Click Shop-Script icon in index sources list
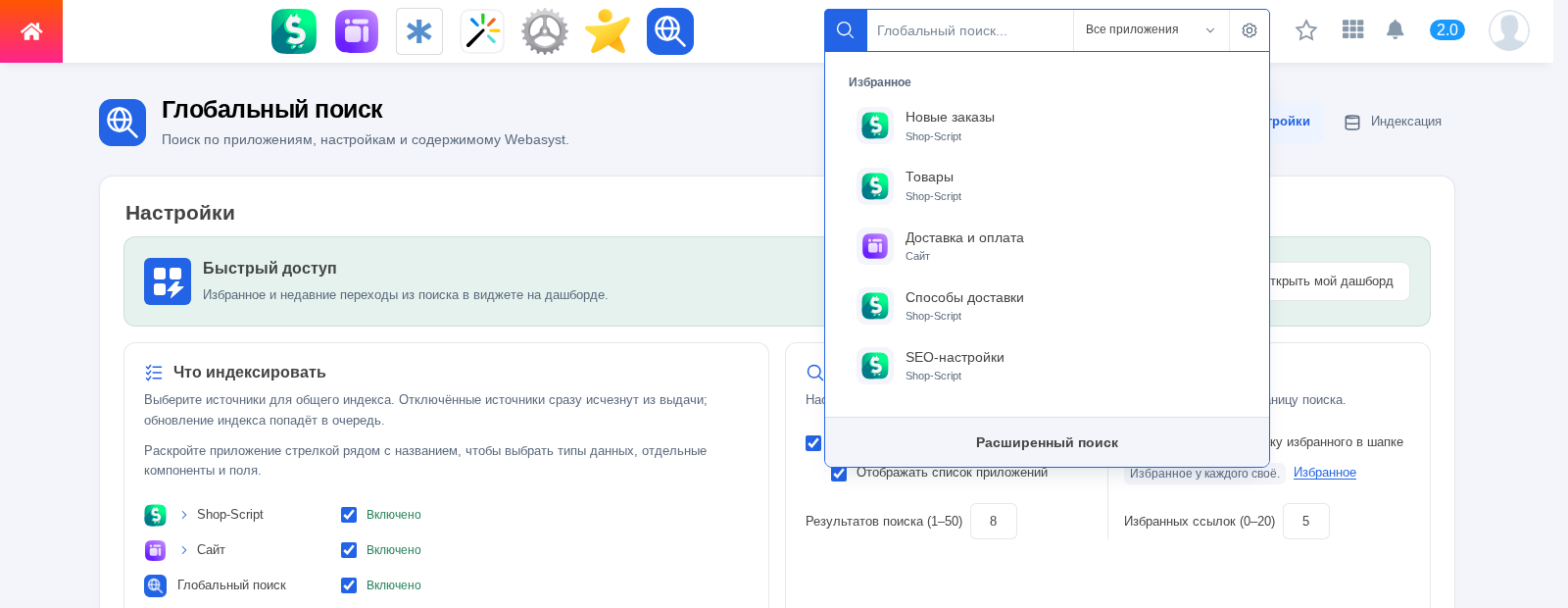 click(x=155, y=515)
